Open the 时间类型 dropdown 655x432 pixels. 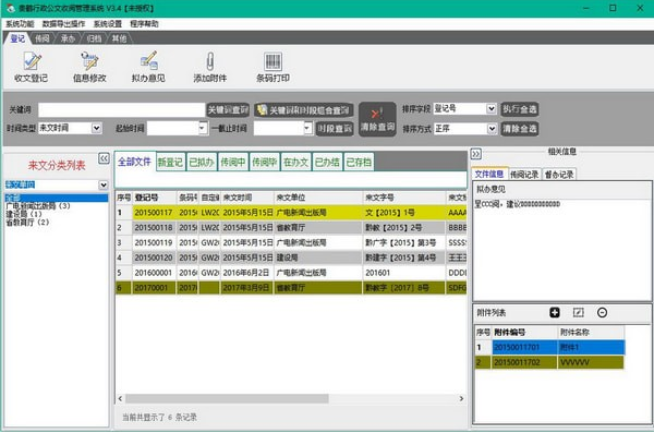coord(96,128)
